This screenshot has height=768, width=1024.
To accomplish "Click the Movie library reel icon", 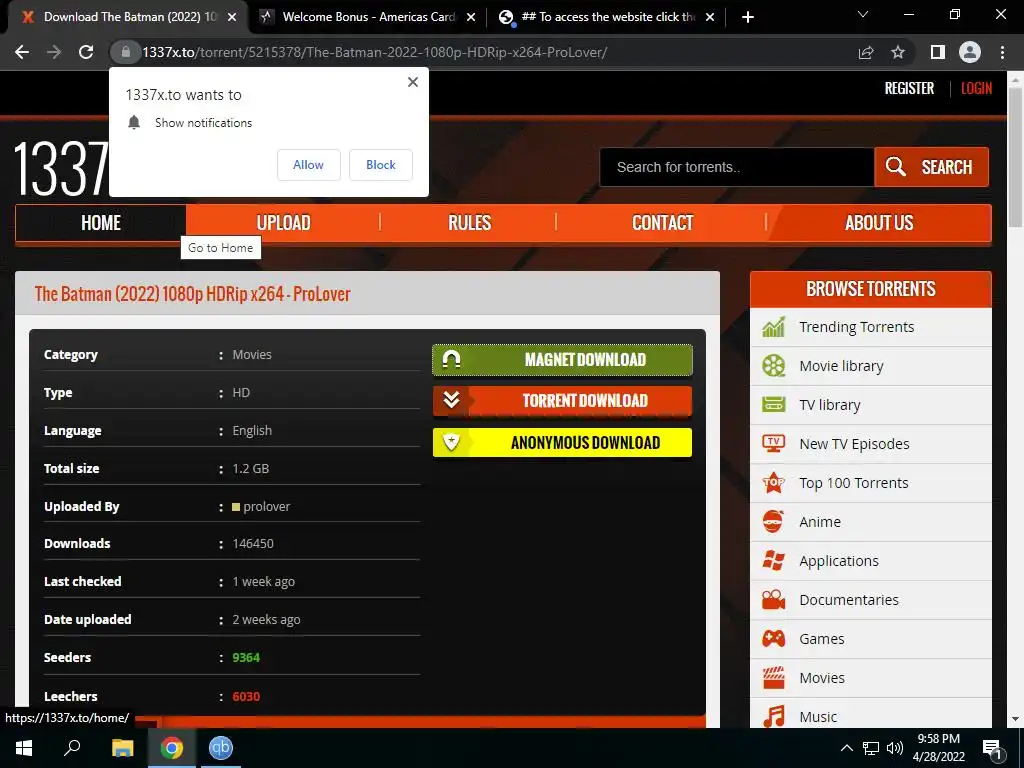I will point(774,366).
